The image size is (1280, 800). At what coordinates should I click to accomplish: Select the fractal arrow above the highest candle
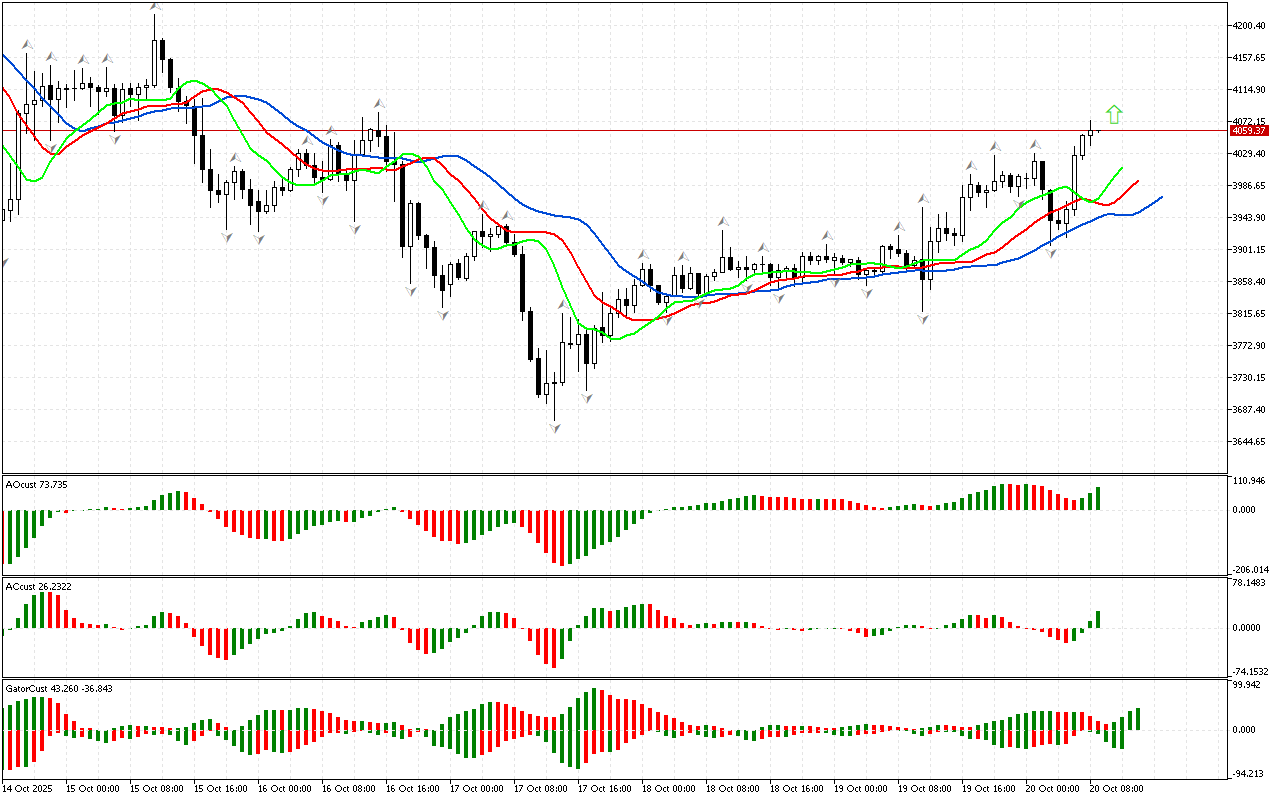(155, 8)
